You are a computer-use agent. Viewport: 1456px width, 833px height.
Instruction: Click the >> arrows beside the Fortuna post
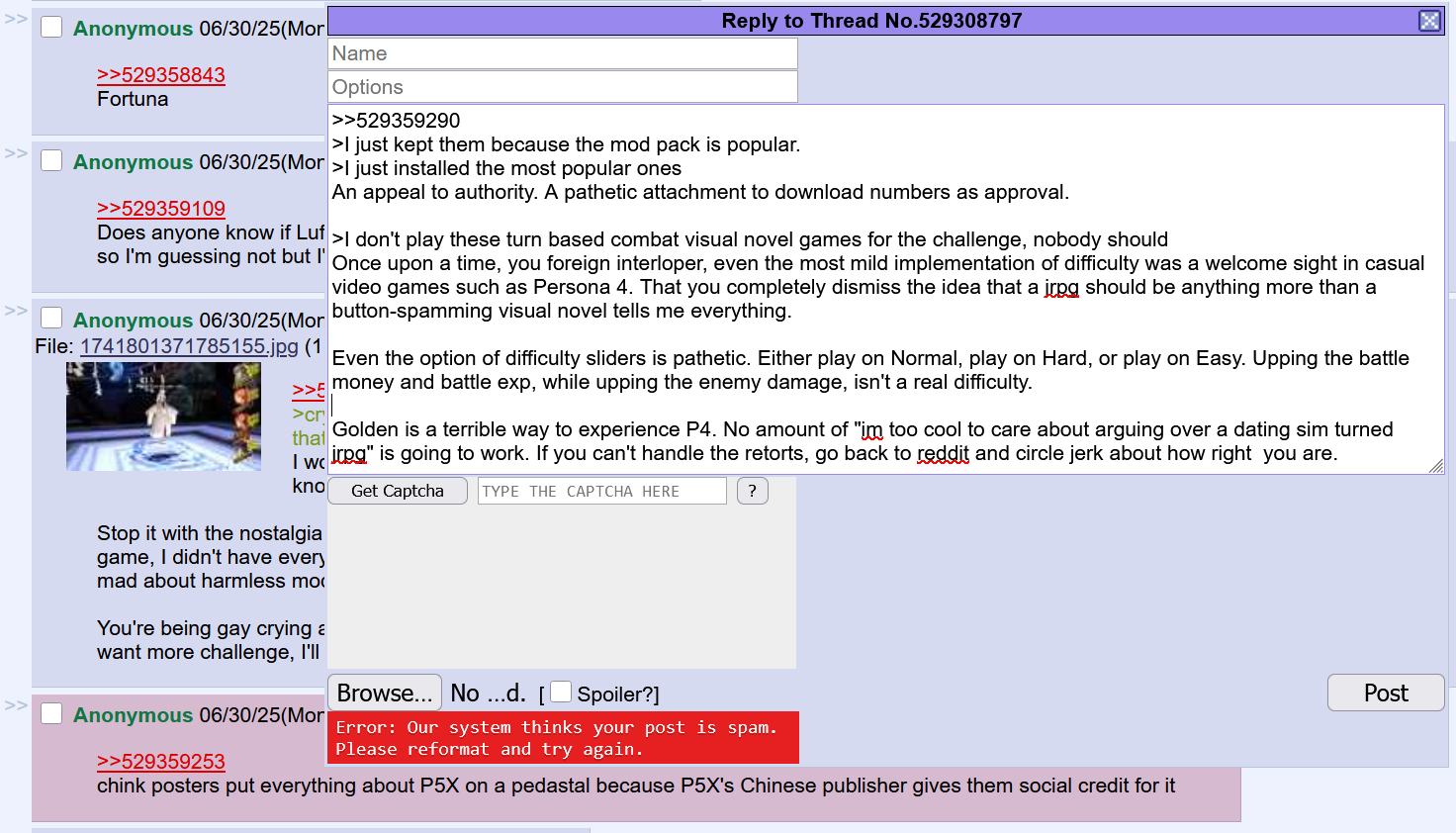click(16, 18)
